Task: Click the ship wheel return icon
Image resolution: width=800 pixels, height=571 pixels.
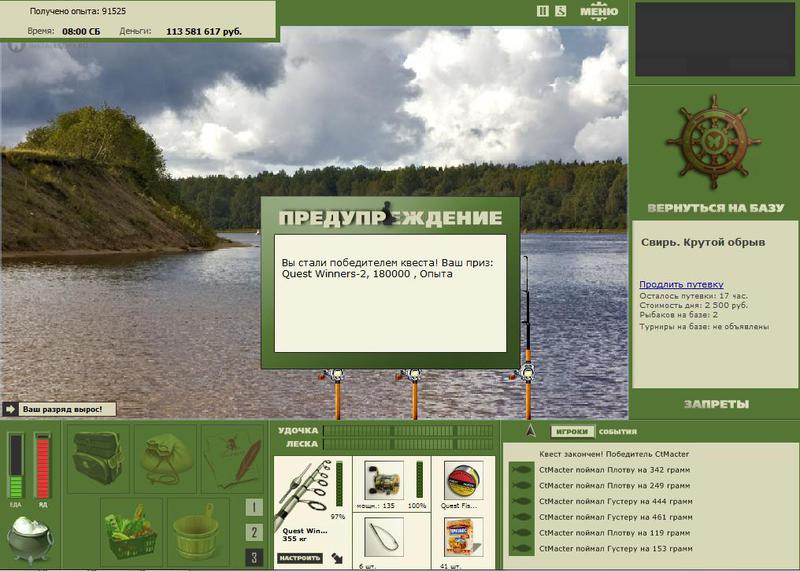Action: [x=713, y=141]
